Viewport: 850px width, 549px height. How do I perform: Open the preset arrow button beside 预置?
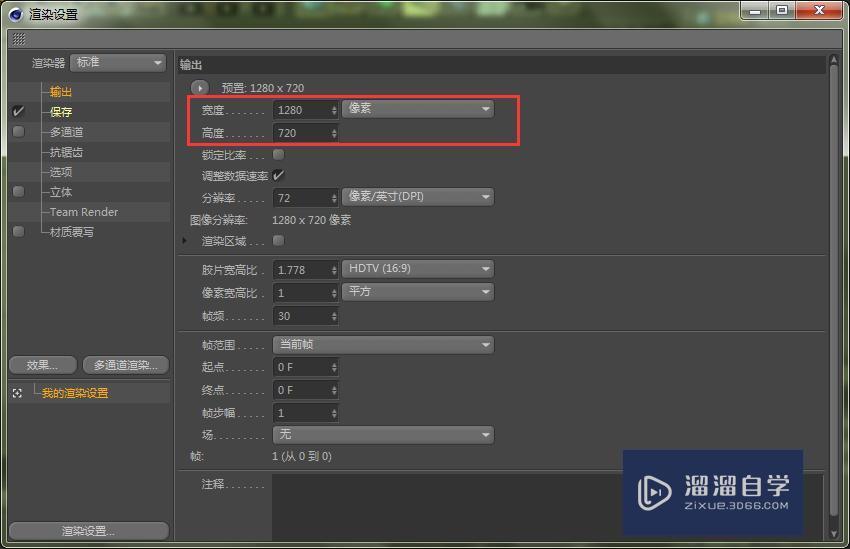click(x=199, y=87)
